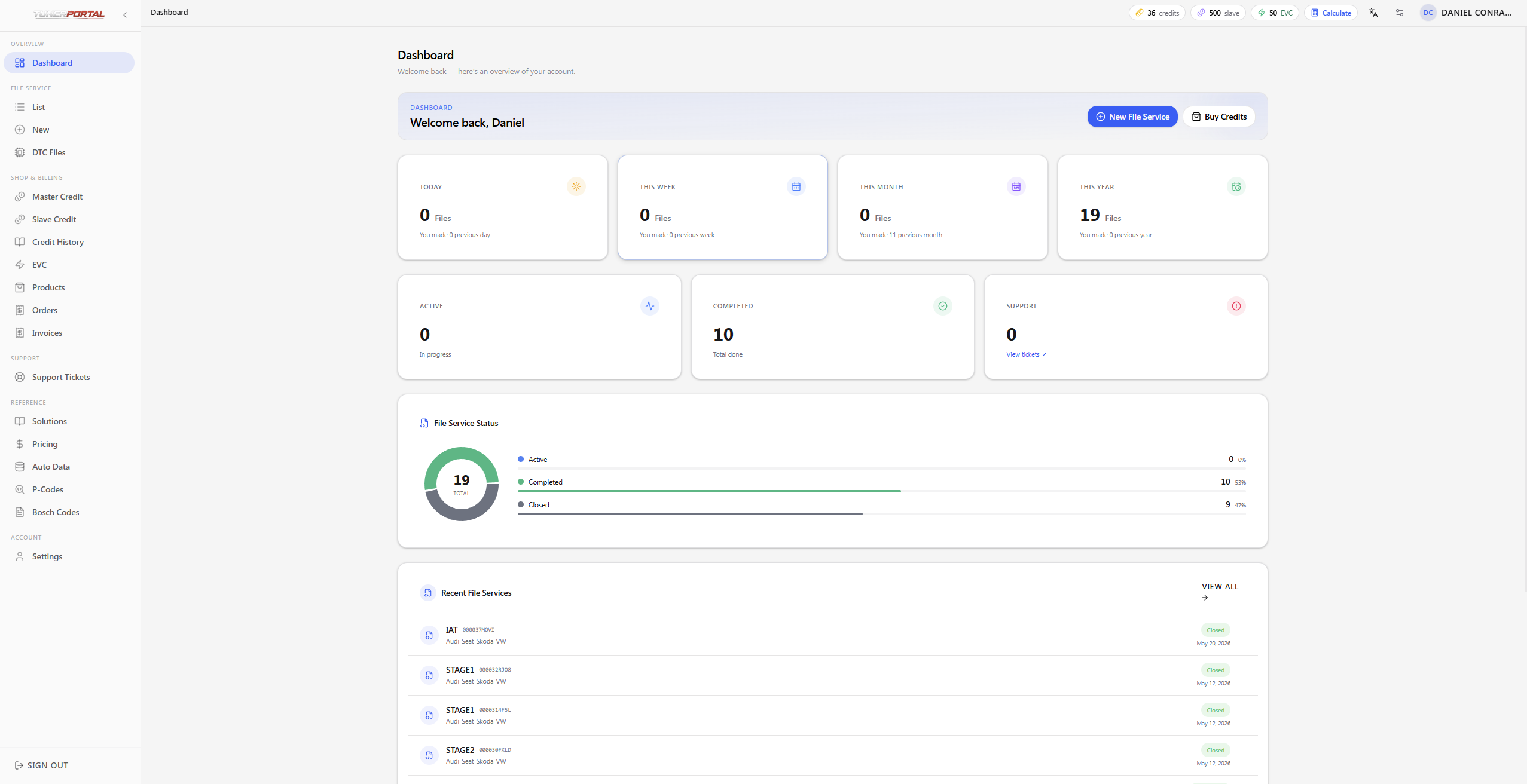The width and height of the screenshot is (1527, 784).
Task: Click the Auto Data database icon
Action: (20, 467)
